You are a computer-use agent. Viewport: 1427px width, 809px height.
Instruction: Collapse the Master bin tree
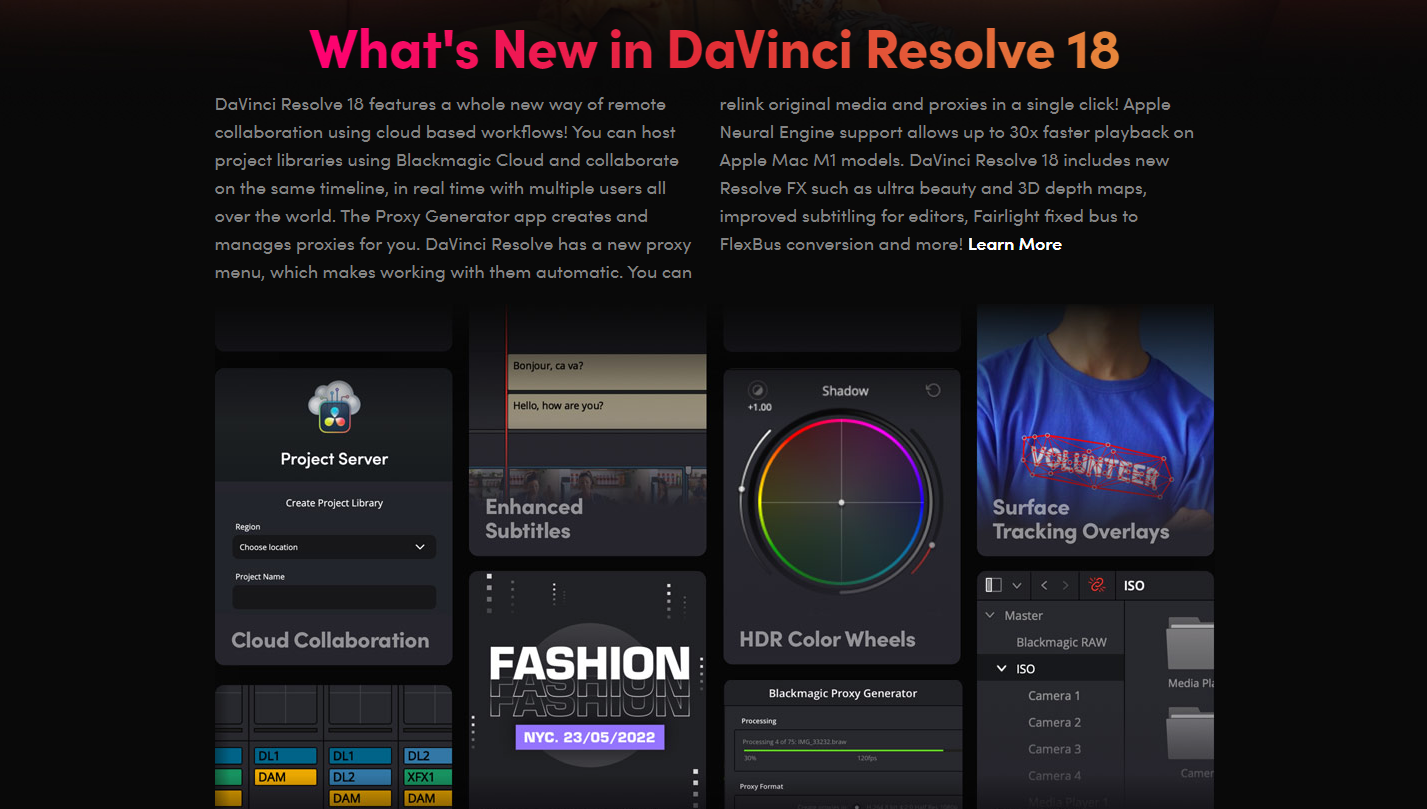[x=991, y=615]
